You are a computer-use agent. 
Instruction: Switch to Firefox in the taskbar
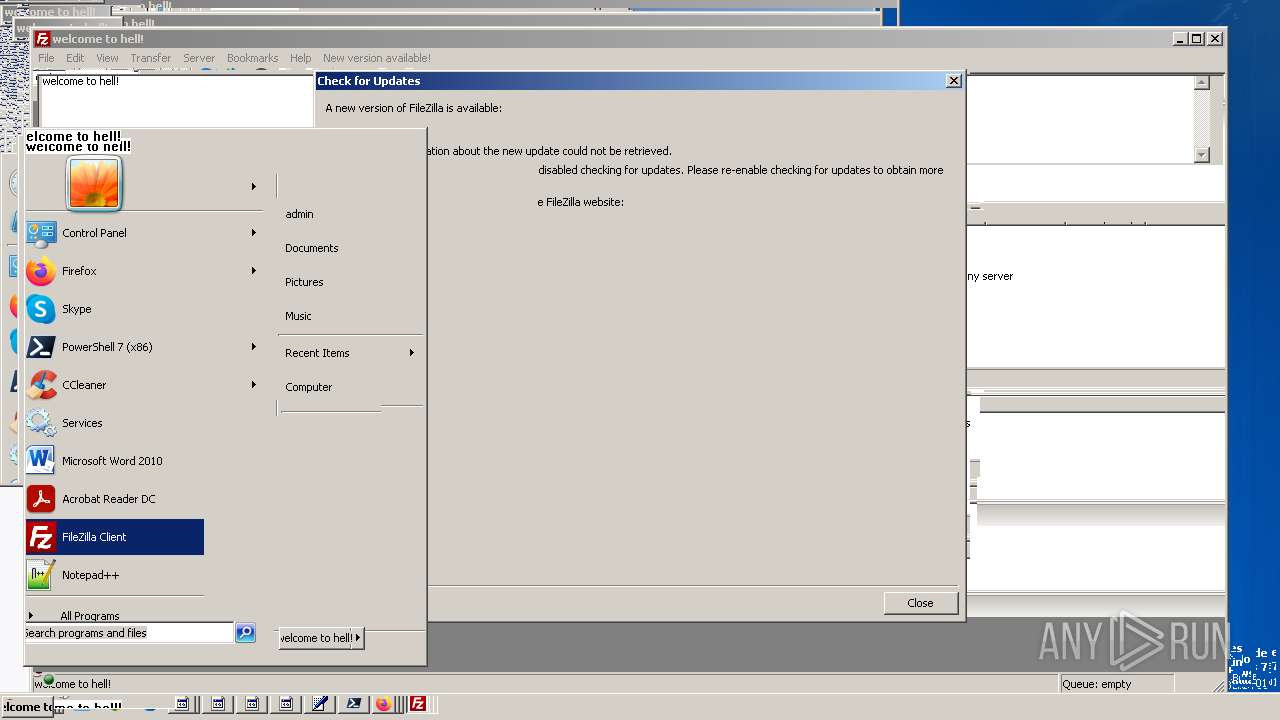click(x=383, y=704)
